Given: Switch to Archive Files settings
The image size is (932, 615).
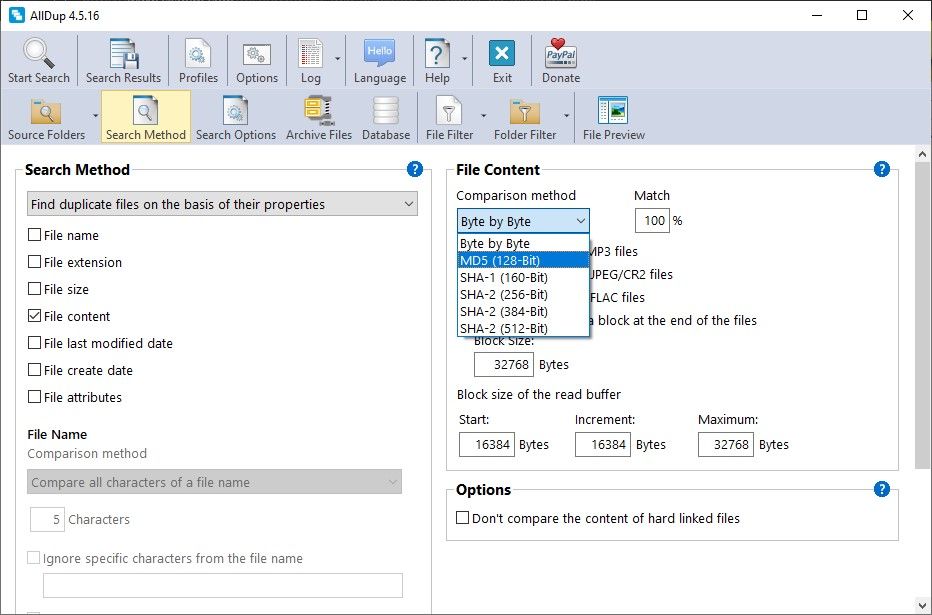Looking at the screenshot, I should tap(319, 117).
